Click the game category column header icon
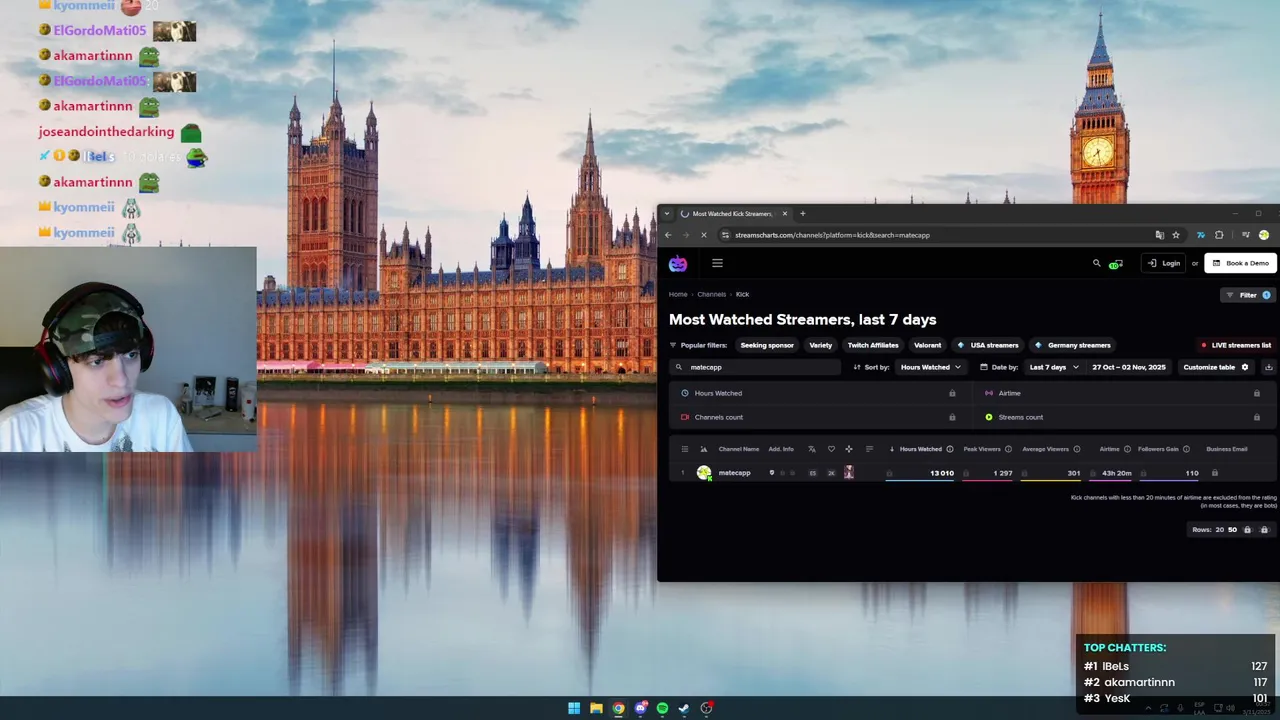This screenshot has height=720, width=1280. pos(849,449)
